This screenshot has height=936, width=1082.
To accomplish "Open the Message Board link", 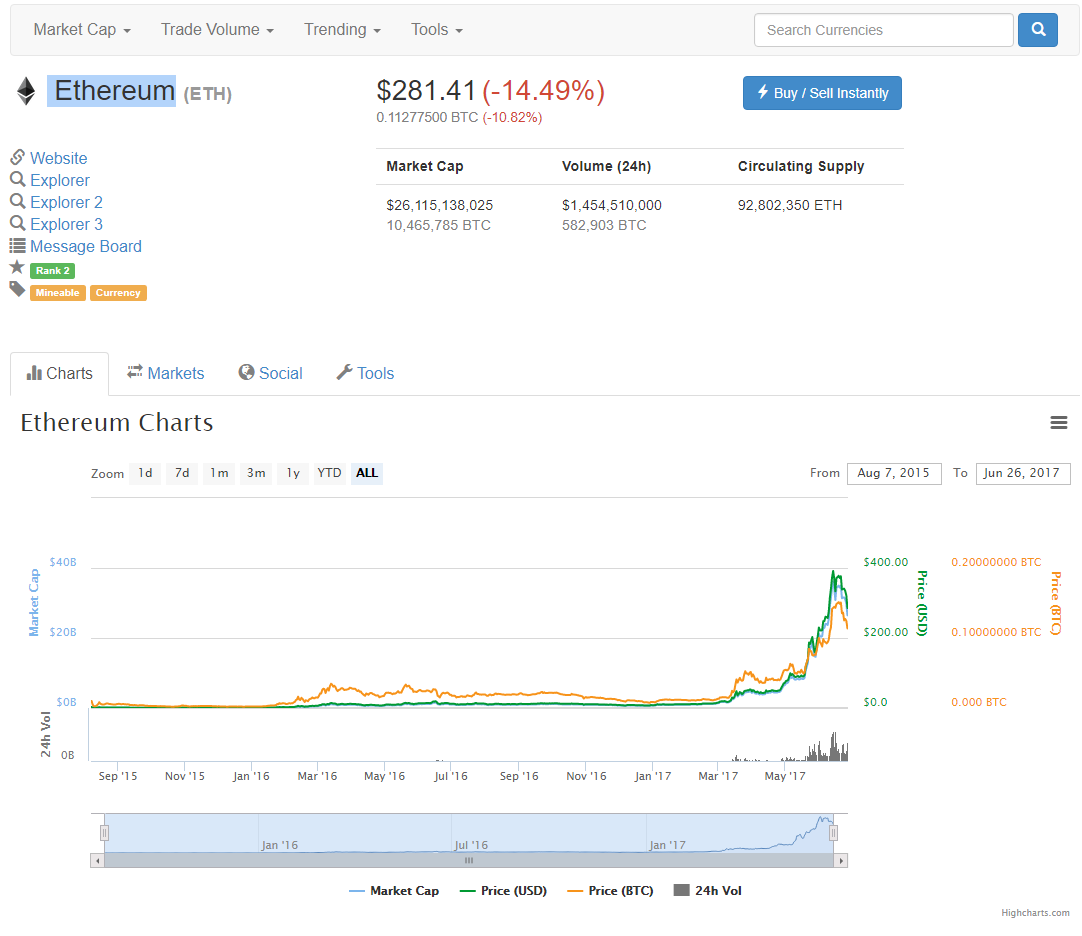I will (86, 246).
